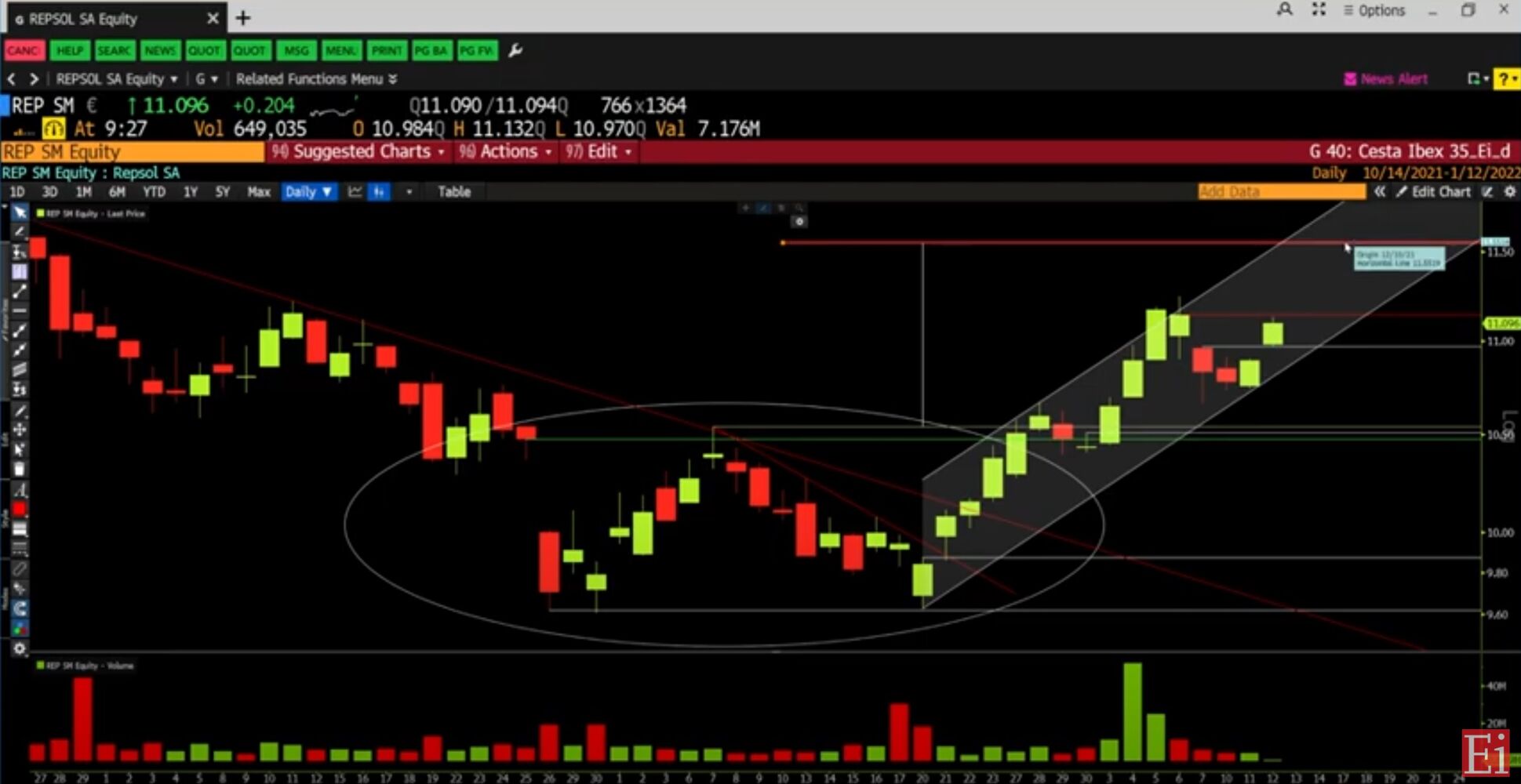Screen dimensions: 1521x784
Task: Open the pink News Alert link
Action: [x=1385, y=79]
